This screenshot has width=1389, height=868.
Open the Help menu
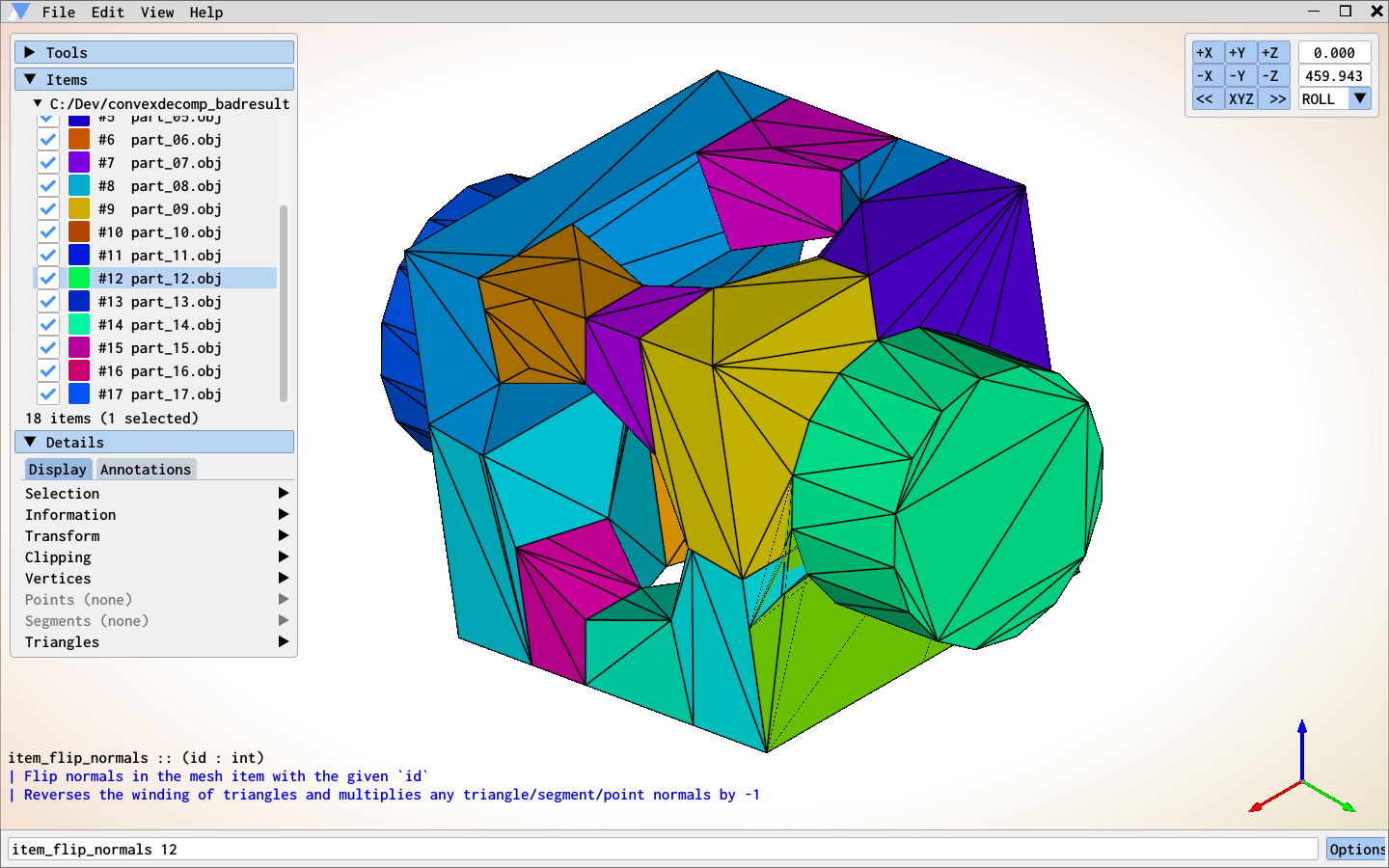coord(206,13)
